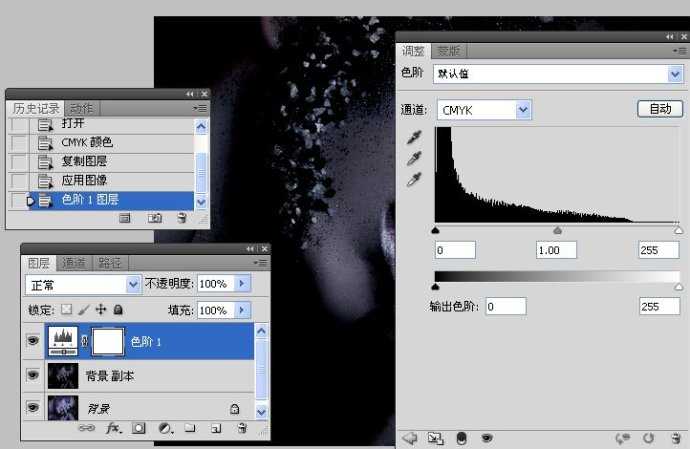Select the black point eyedropper

414,137
